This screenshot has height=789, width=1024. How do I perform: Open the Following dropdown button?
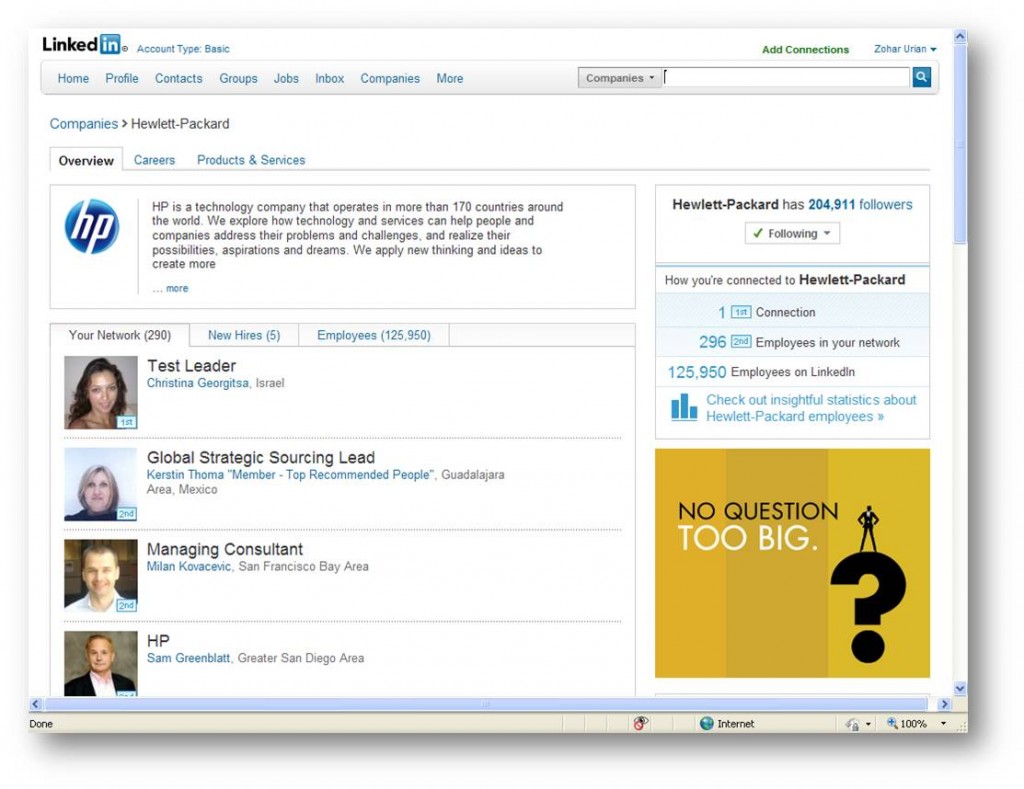792,233
